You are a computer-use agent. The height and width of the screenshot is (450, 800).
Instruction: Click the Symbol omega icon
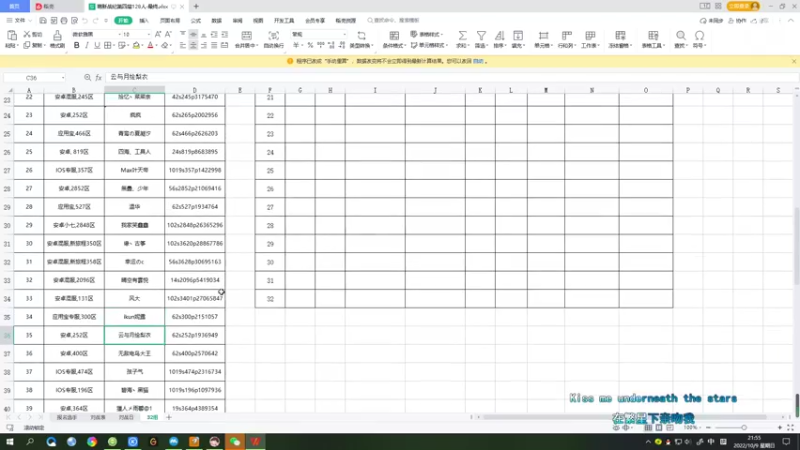pos(699,35)
